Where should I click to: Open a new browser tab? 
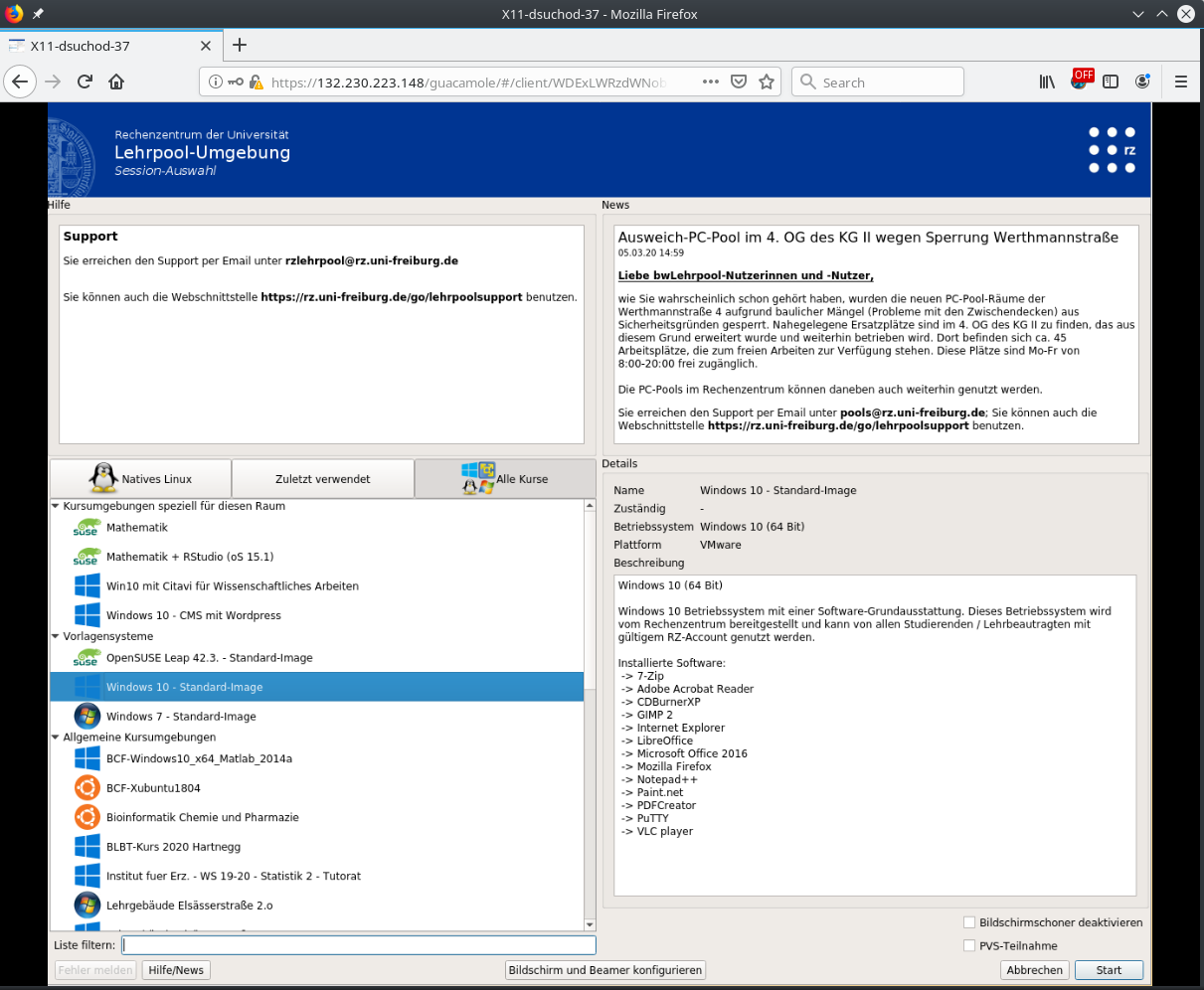(239, 45)
